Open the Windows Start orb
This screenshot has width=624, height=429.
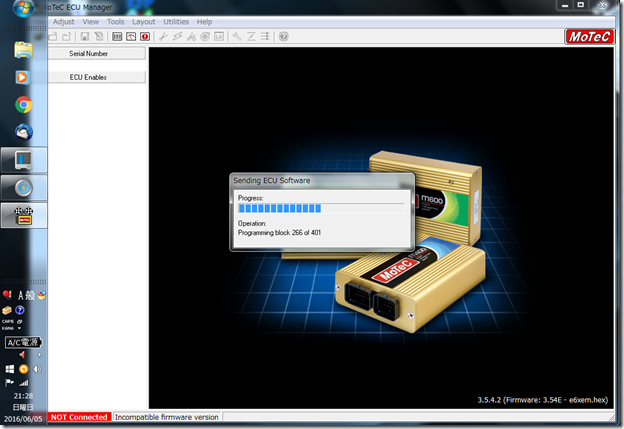23,8
